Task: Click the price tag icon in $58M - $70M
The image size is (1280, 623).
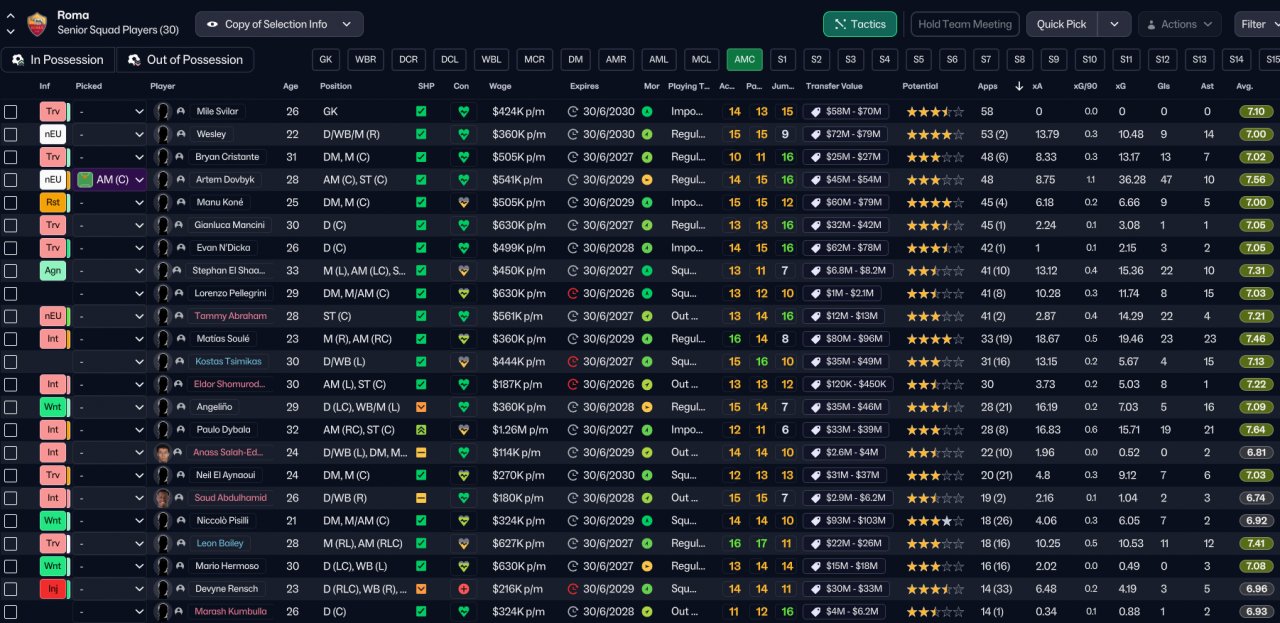Action: click(816, 112)
